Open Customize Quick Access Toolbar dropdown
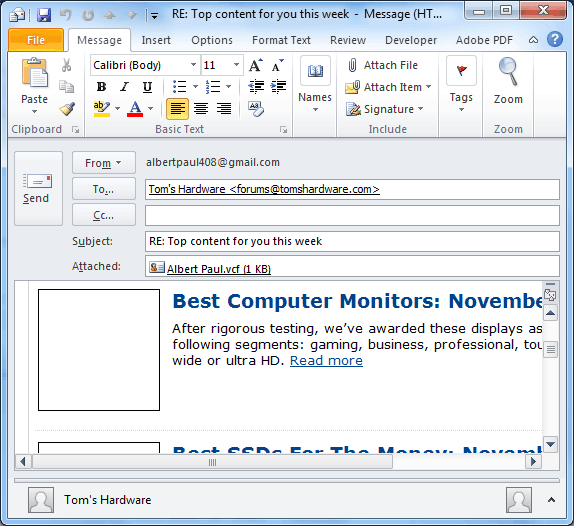Viewport: 574px width, 526px height. tap(154, 16)
